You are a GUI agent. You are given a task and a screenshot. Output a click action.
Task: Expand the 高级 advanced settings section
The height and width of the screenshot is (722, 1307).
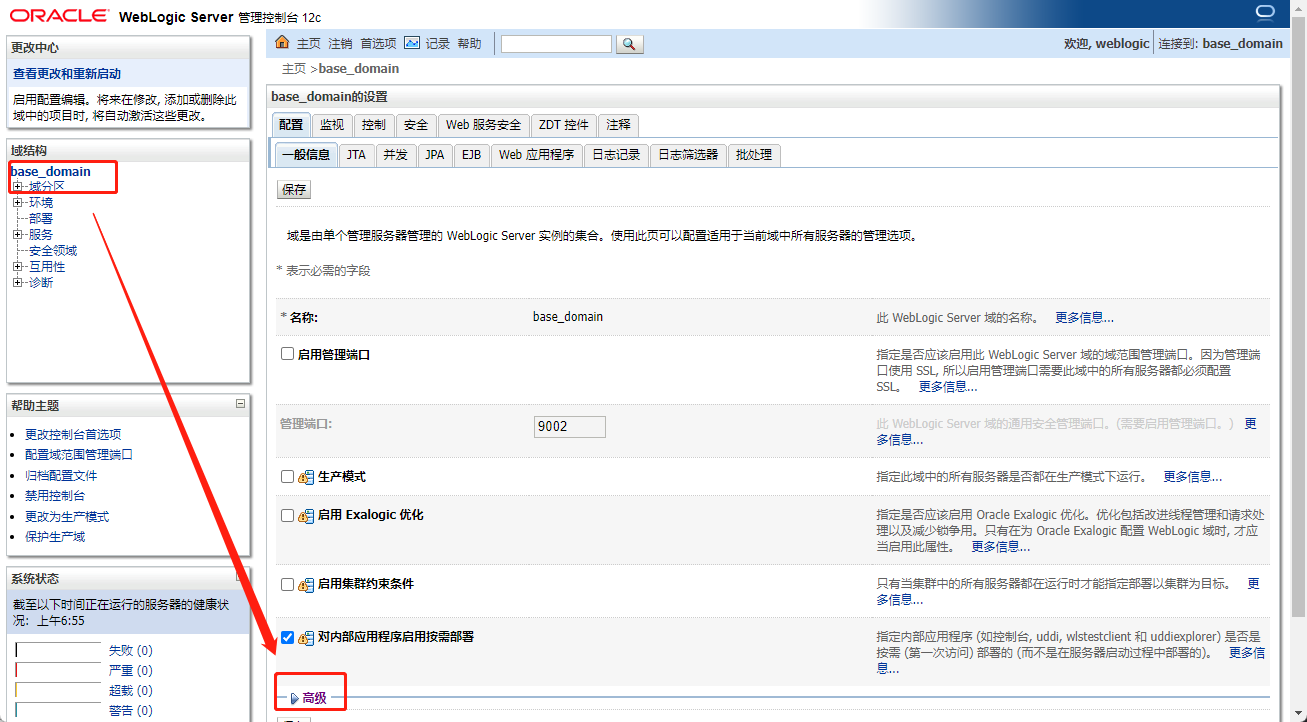314,698
